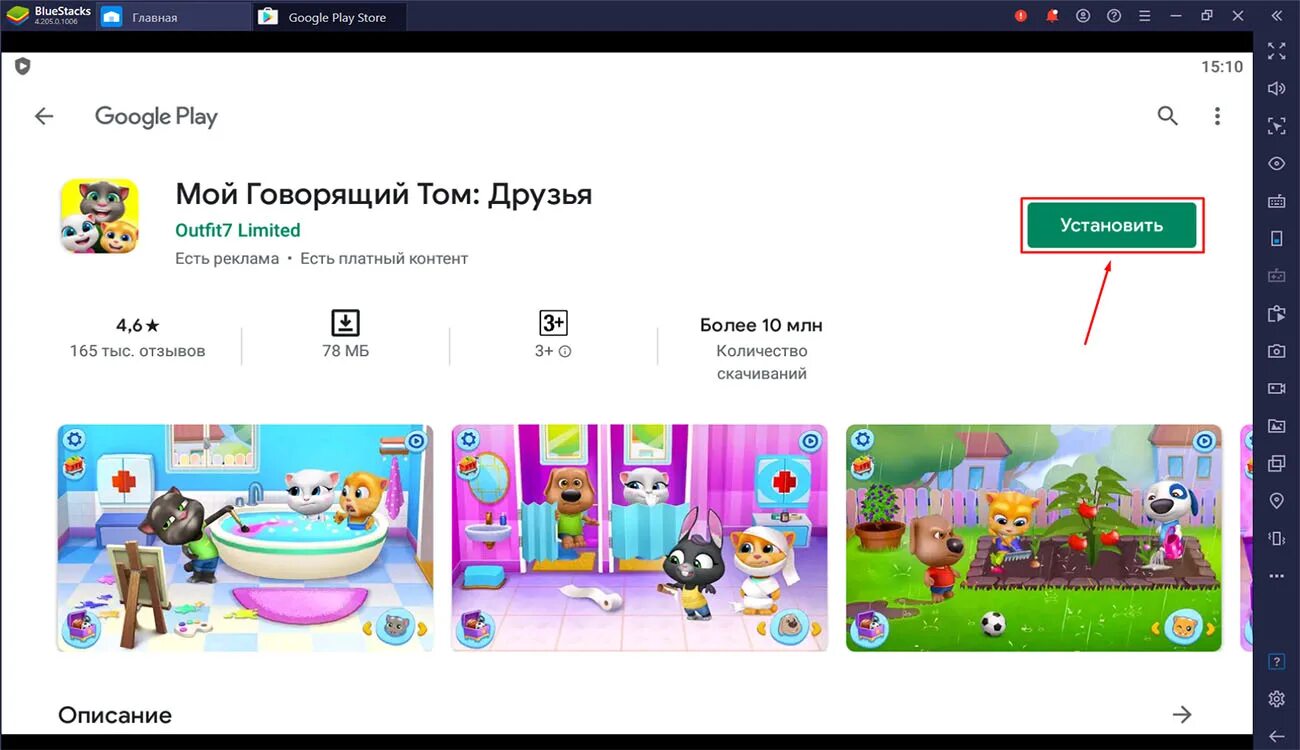The image size is (1300, 750).
Task: Take a screenshot with the camera icon
Action: [x=1276, y=351]
